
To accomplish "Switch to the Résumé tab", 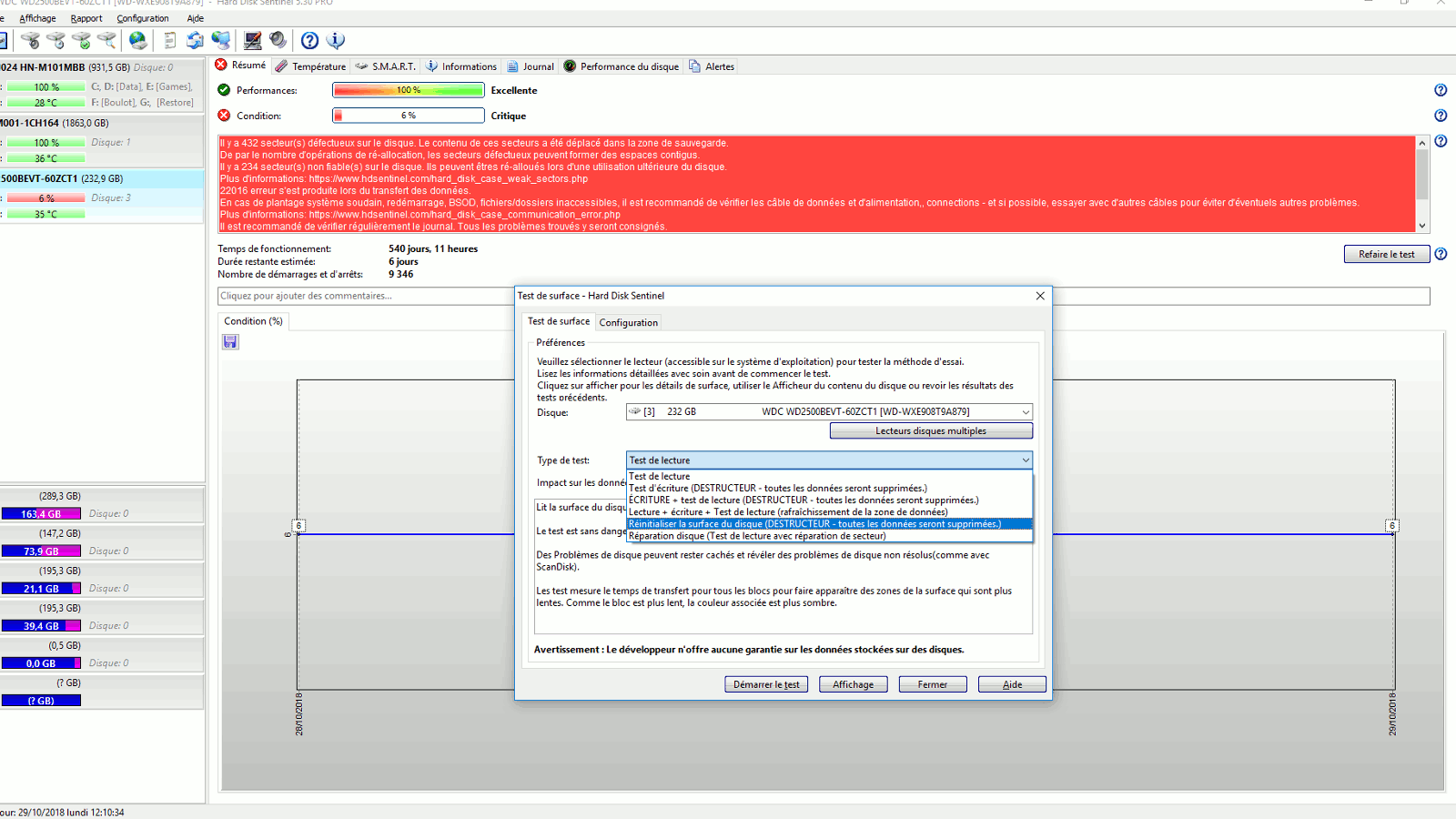I will [x=240, y=66].
